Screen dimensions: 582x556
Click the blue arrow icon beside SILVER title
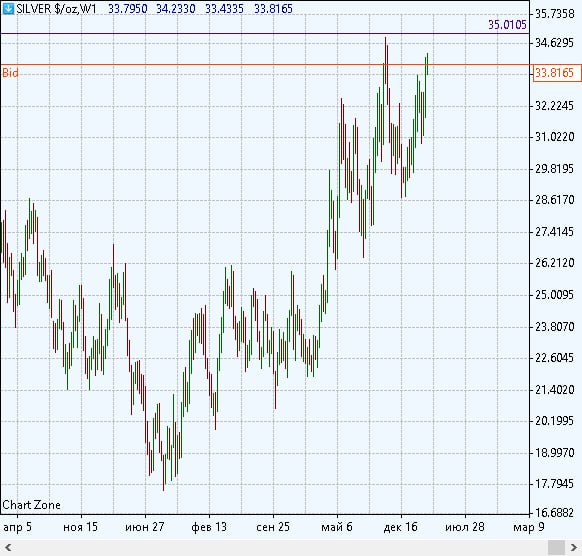pos(8,9)
